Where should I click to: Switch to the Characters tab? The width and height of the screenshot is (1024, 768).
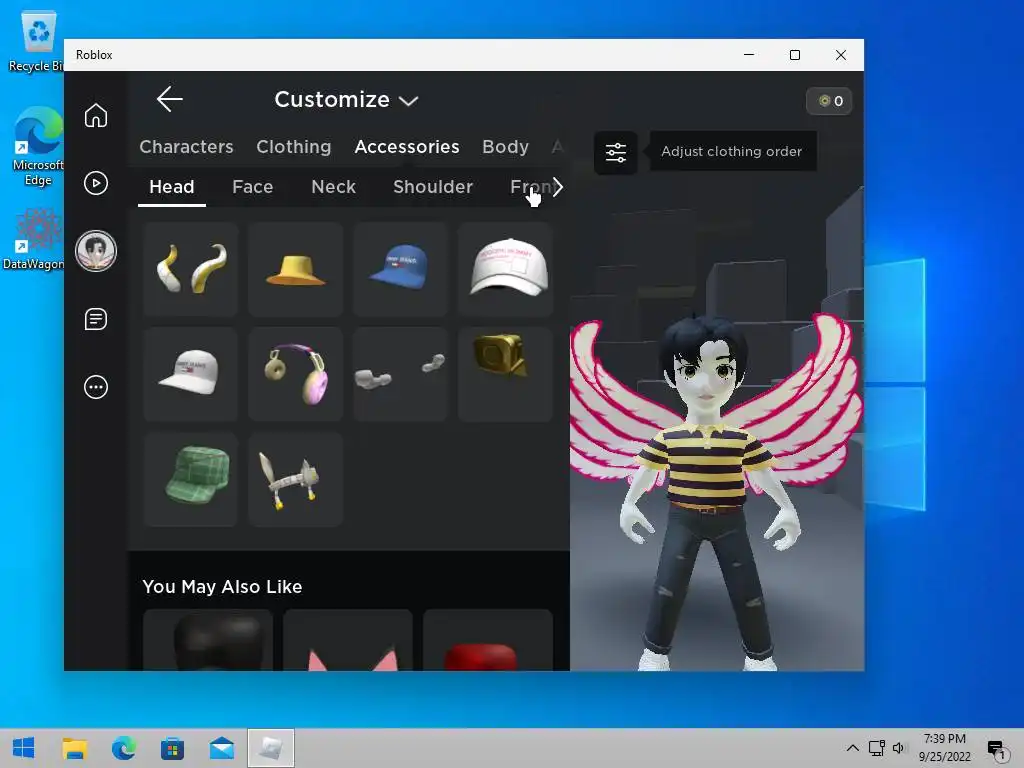pos(186,147)
